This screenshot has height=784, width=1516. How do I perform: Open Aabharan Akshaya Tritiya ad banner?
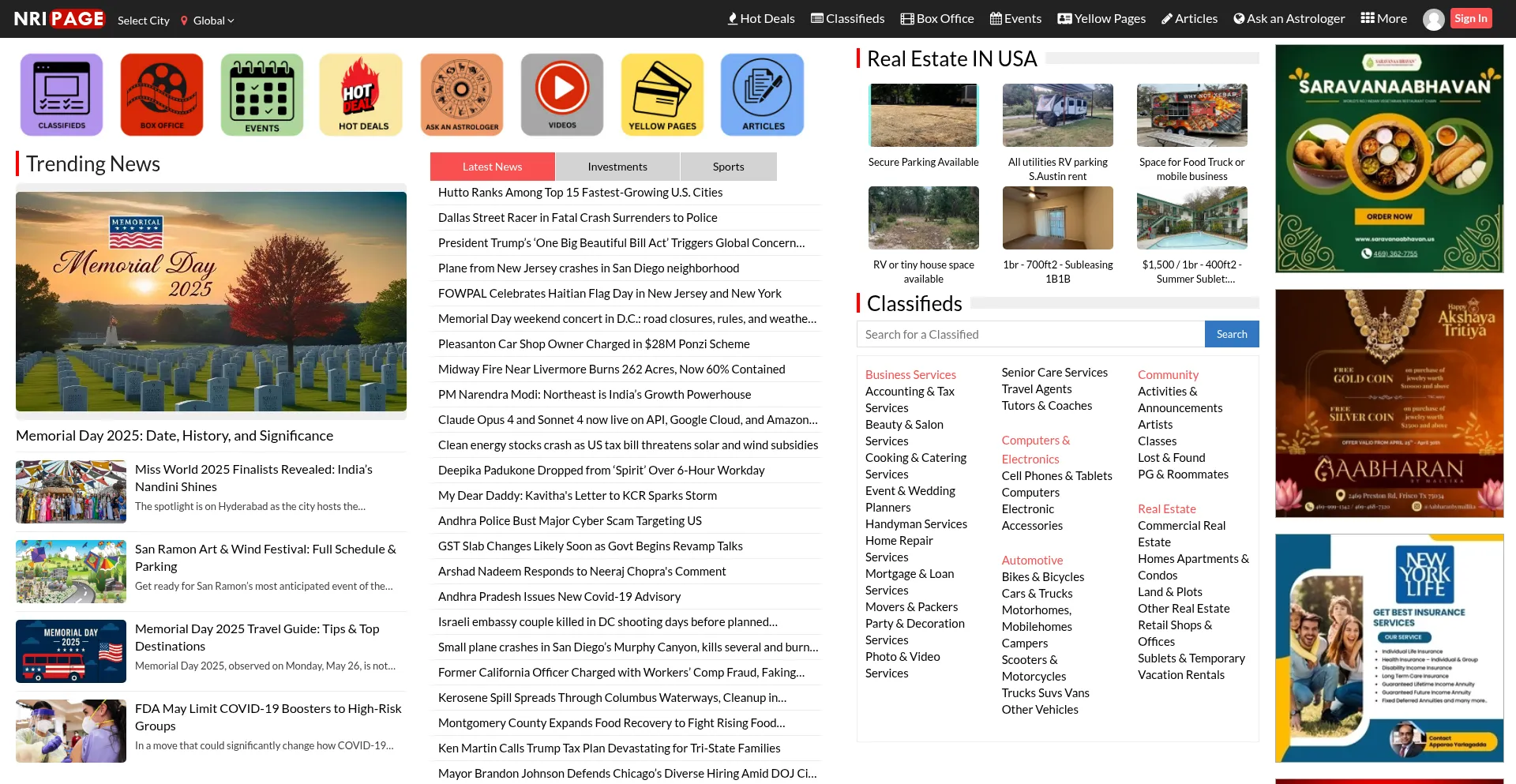click(1390, 403)
